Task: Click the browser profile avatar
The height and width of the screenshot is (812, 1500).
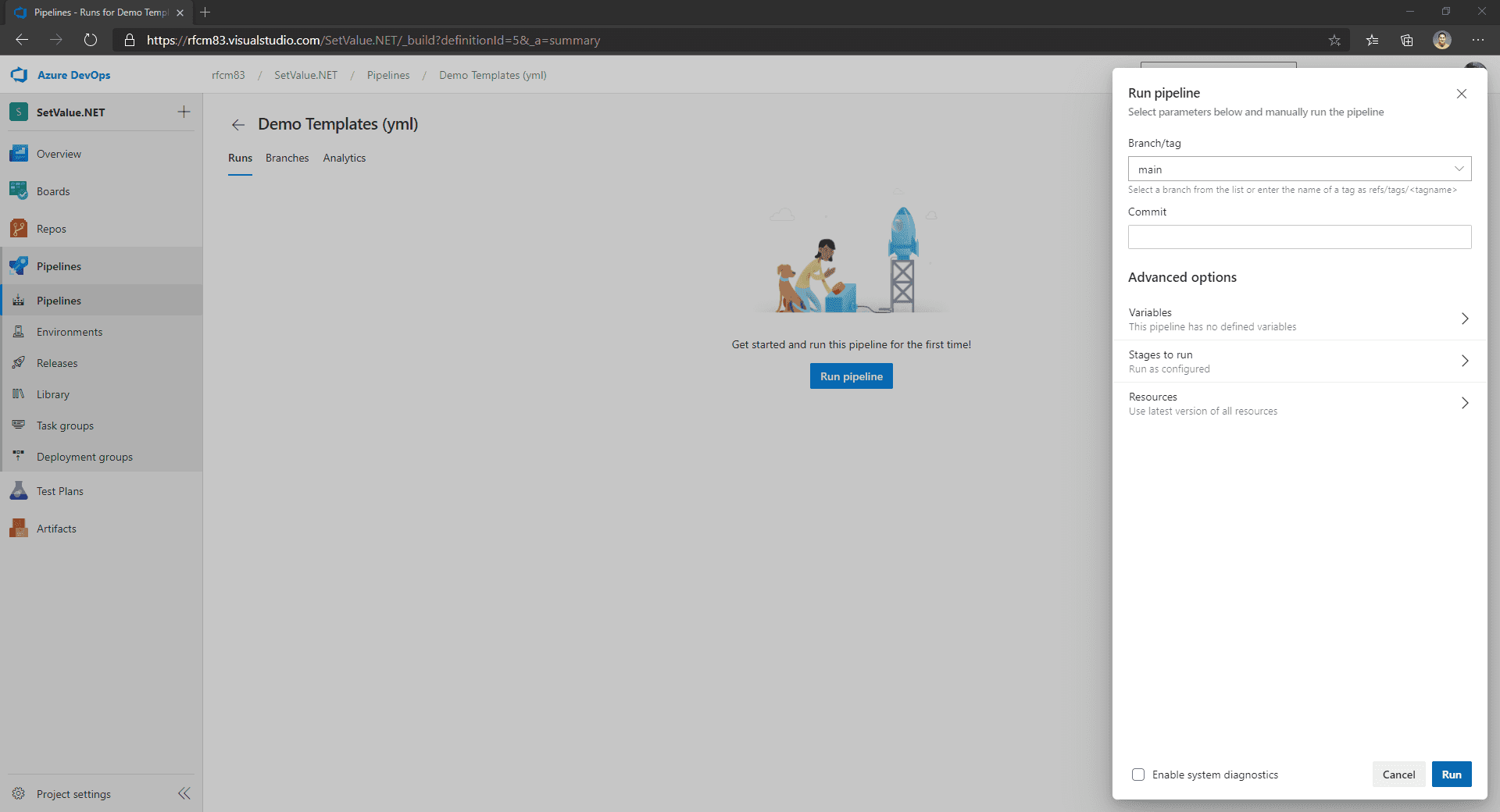Action: point(1442,40)
